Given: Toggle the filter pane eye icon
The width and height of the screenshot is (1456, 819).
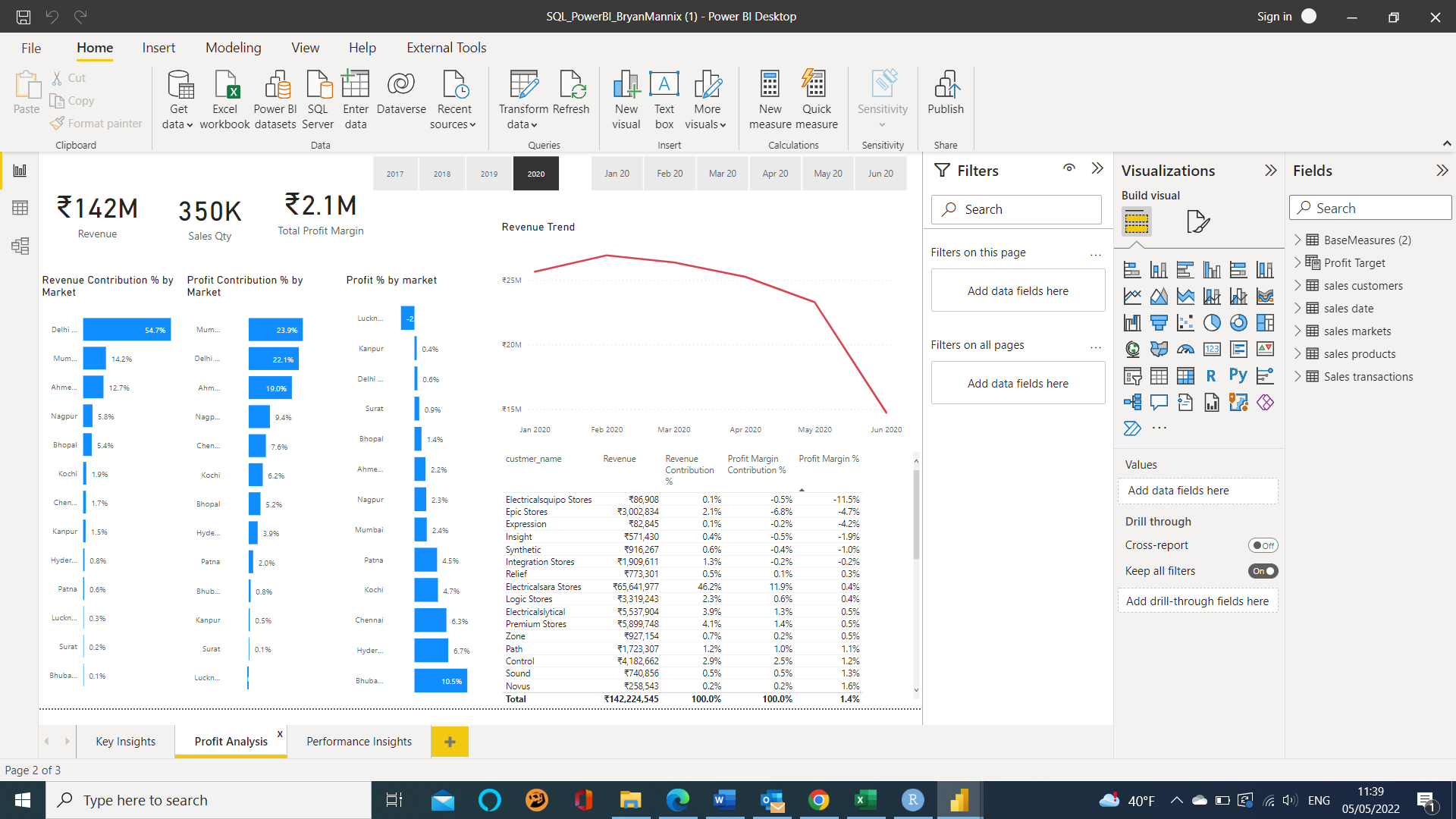Looking at the screenshot, I should tap(1069, 168).
